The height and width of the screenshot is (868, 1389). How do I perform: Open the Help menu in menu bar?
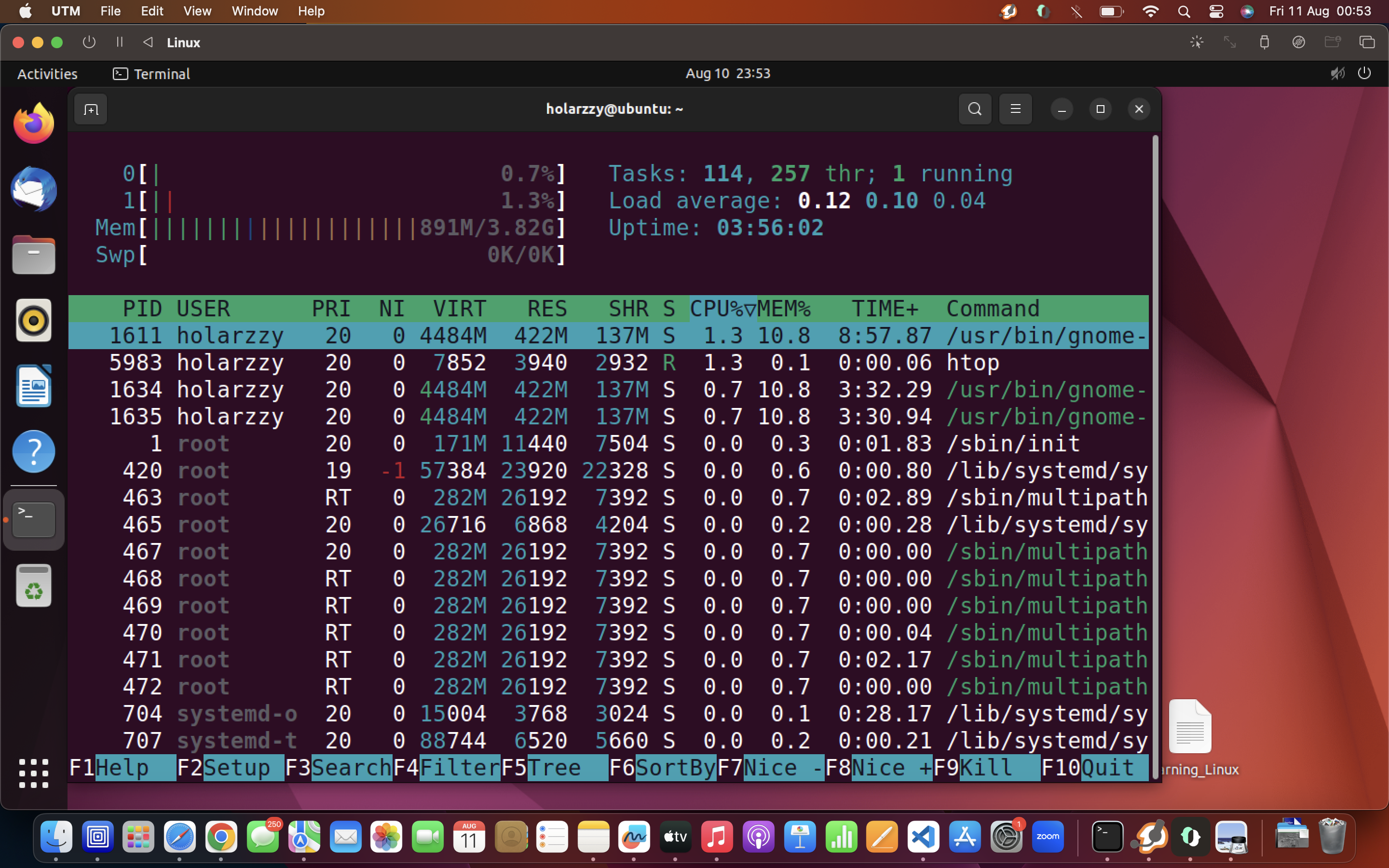tap(311, 11)
